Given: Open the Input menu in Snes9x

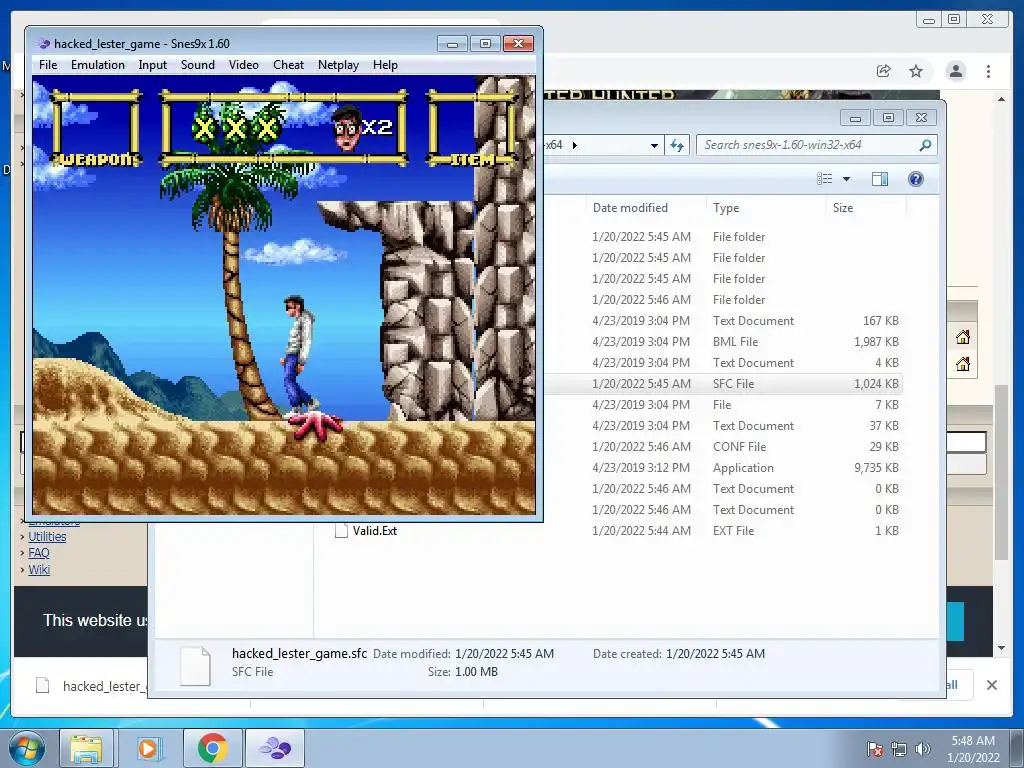Looking at the screenshot, I should [152, 65].
